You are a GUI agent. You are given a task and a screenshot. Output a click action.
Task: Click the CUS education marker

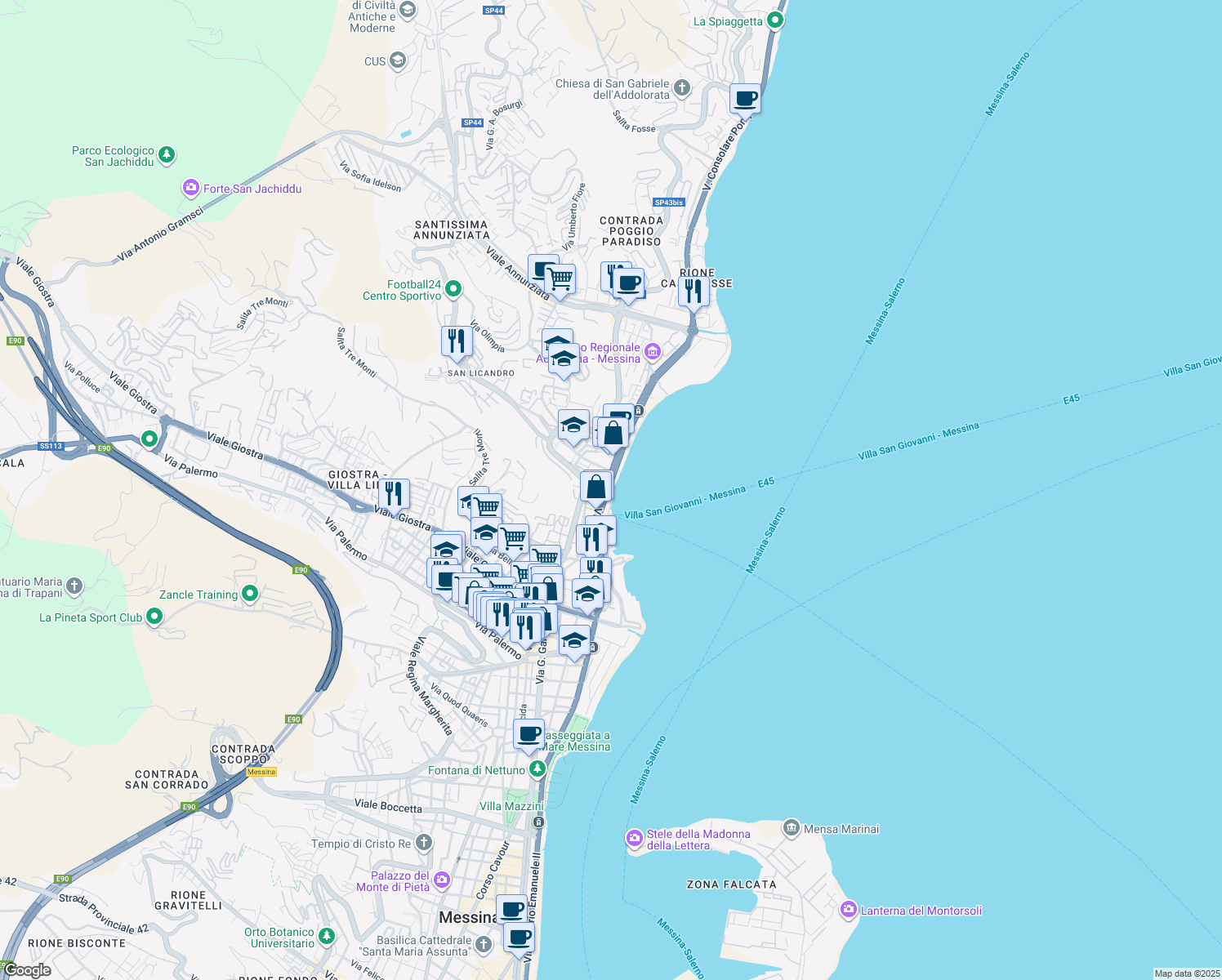[398, 59]
